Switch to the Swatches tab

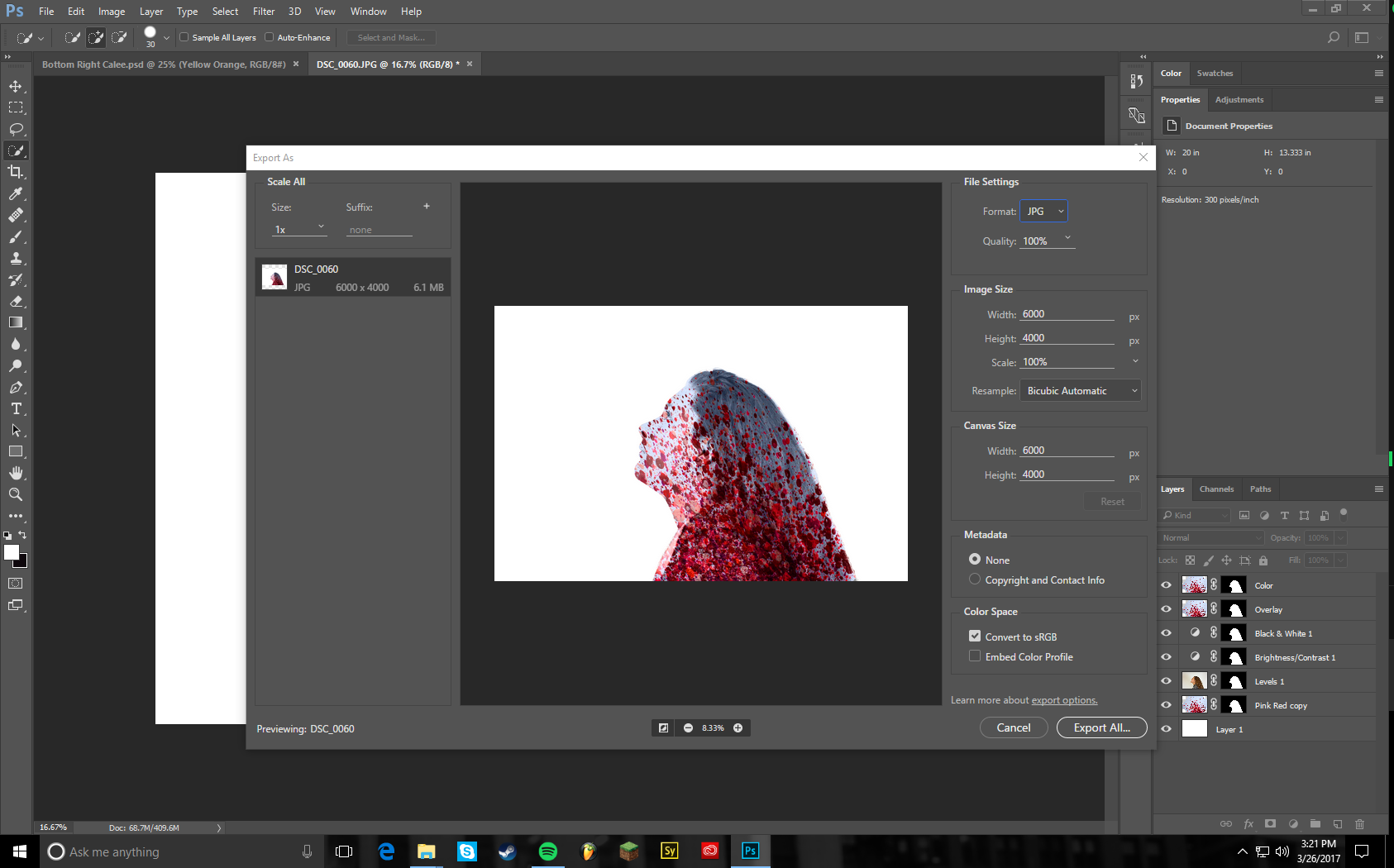(x=1215, y=74)
